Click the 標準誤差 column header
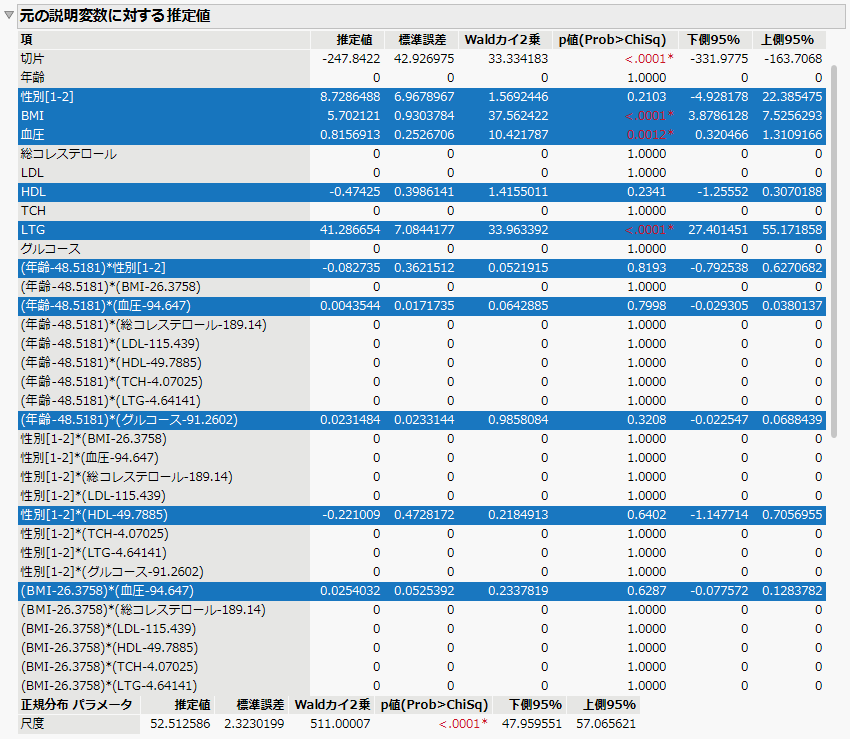The width and height of the screenshot is (850, 739). tap(422, 40)
